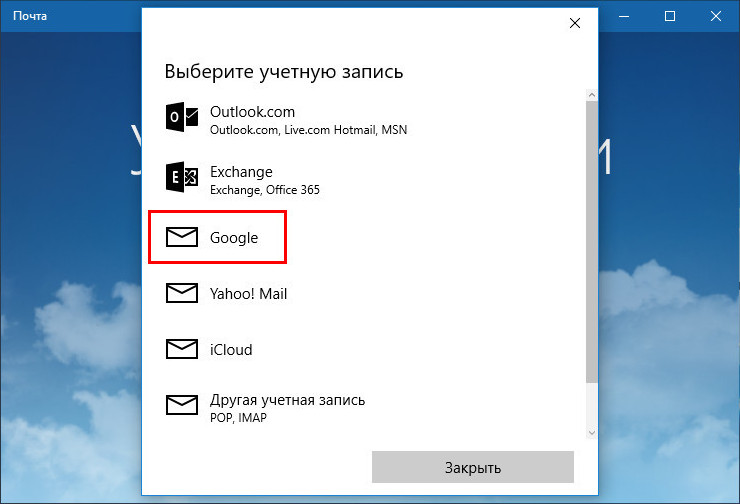740x504 pixels.
Task: Click the 'Exchange, Office 365' subtitle
Action: [265, 190]
